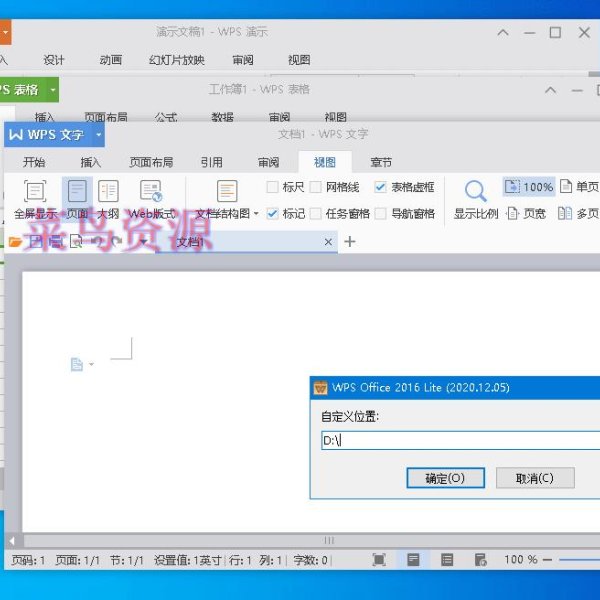
Task: Select Single Page view option
Action: click(x=579, y=187)
